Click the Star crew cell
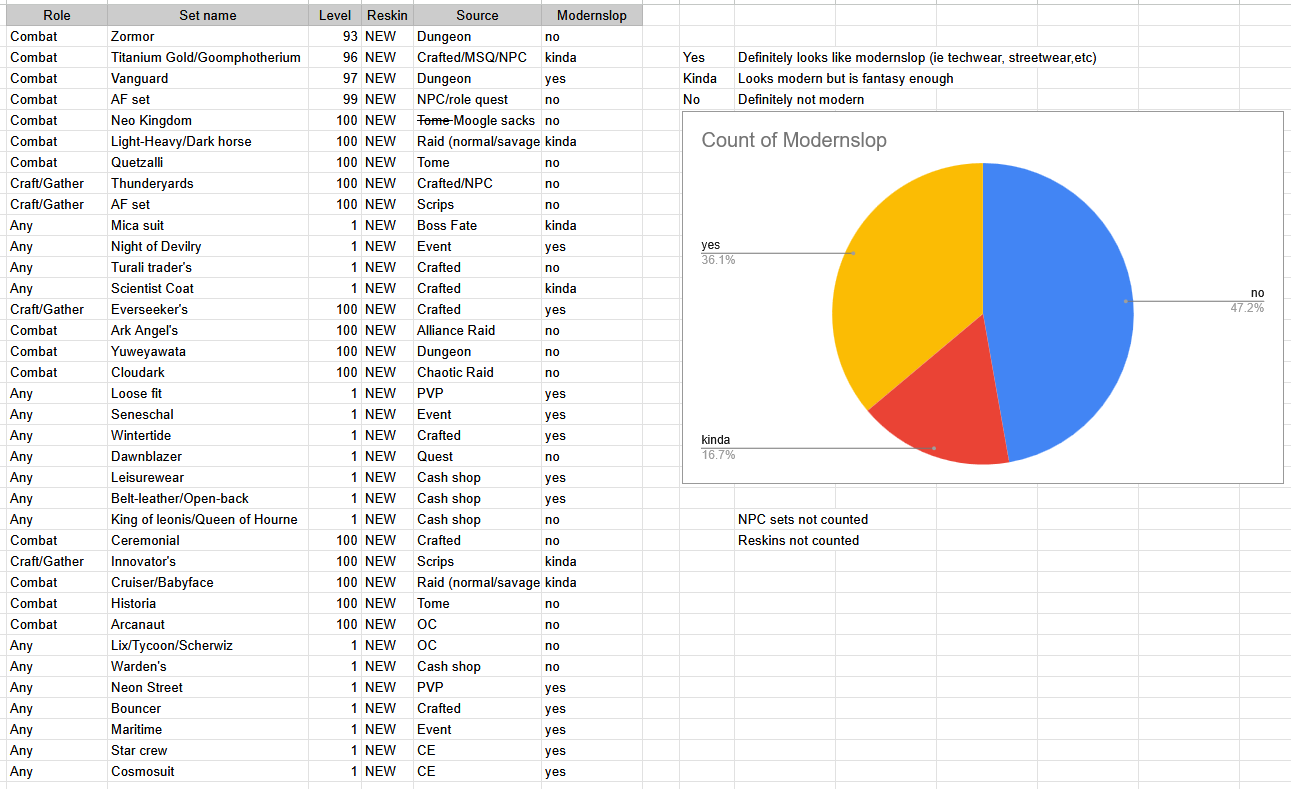1291x789 pixels. click(208, 750)
